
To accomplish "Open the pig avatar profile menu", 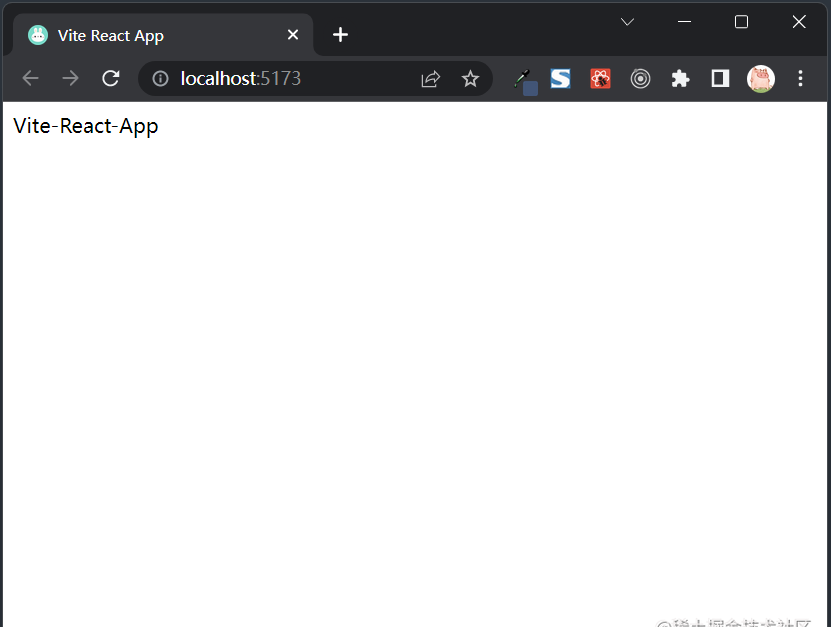I will (761, 78).
